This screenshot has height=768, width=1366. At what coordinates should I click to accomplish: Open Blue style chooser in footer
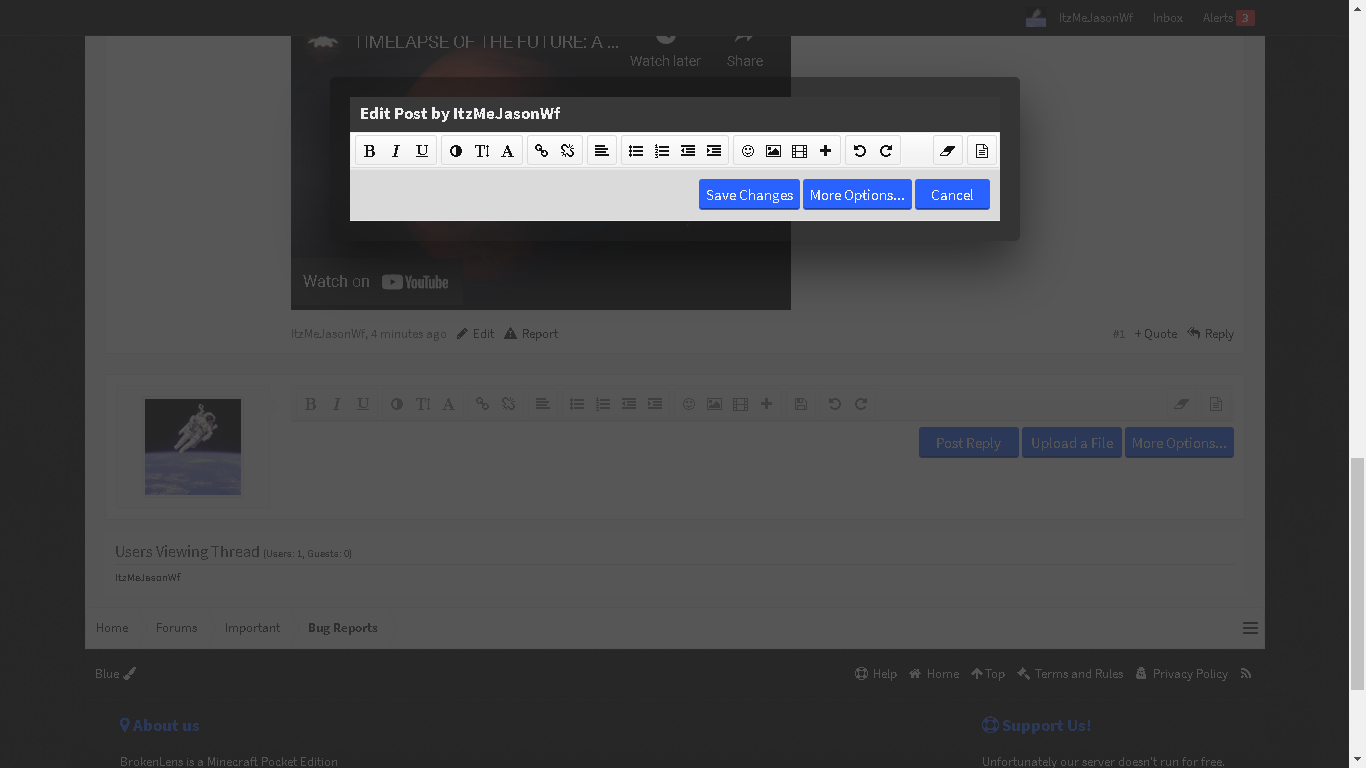(115, 674)
